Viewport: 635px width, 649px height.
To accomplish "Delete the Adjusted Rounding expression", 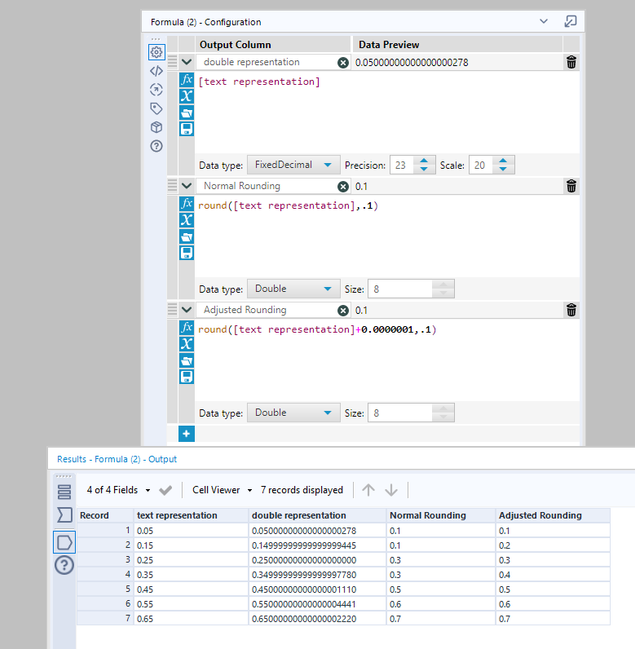I will point(571,310).
